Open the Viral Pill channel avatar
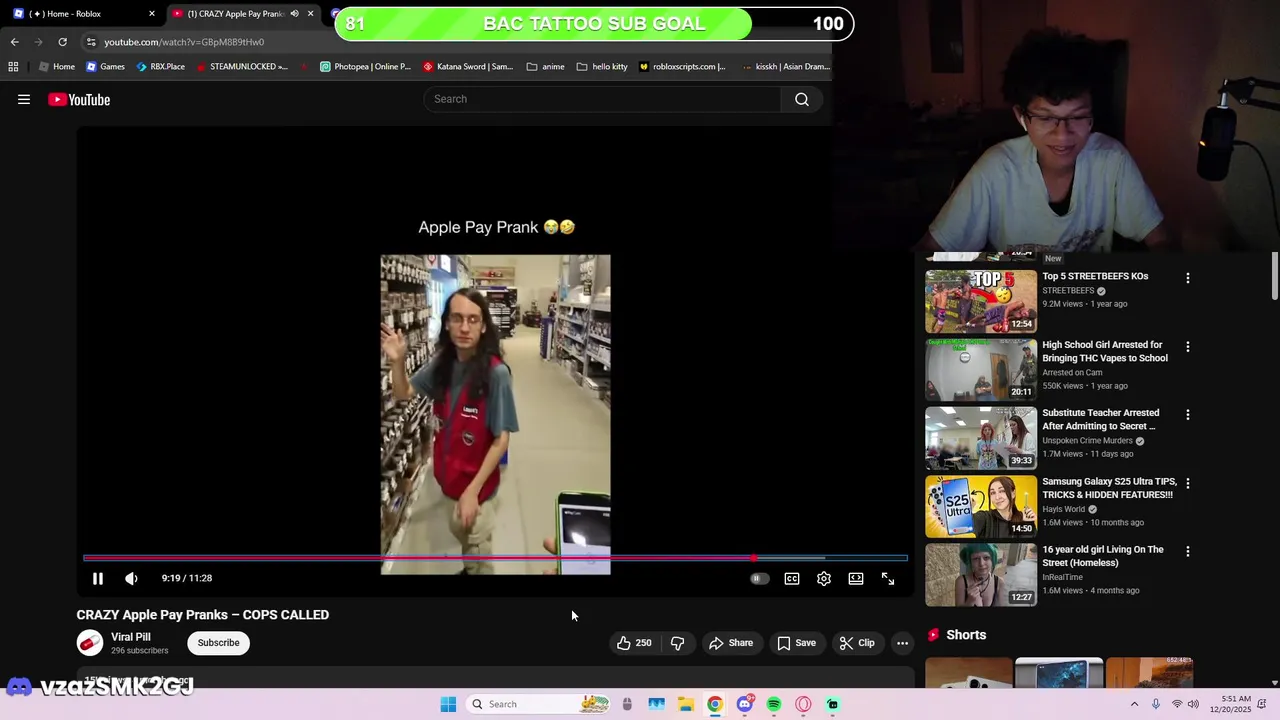 coord(90,643)
